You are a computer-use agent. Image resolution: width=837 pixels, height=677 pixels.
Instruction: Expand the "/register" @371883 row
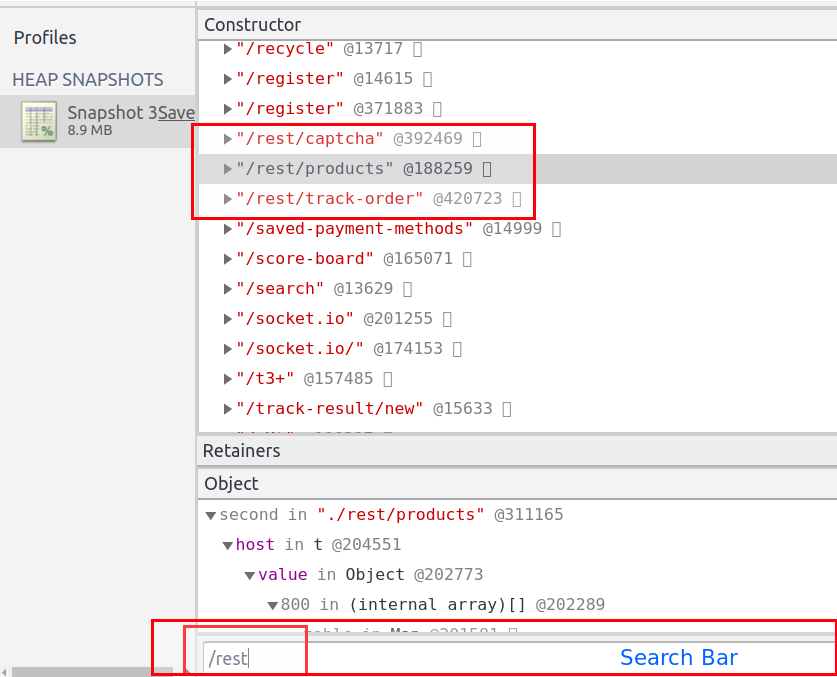pos(227,109)
